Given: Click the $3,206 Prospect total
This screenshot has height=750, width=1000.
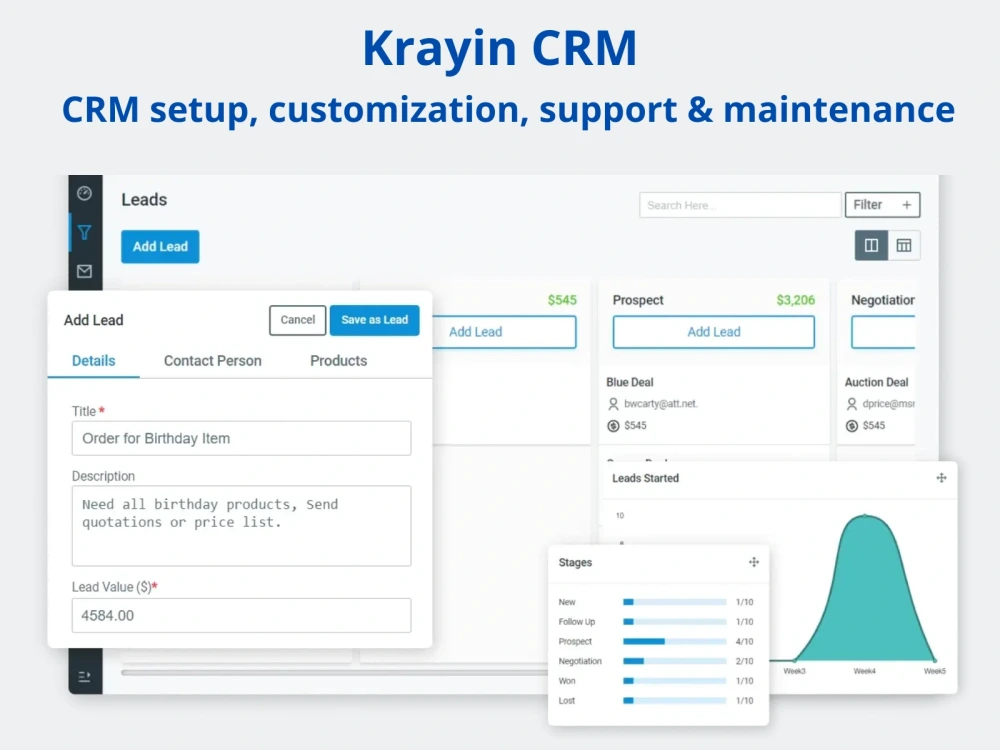Looking at the screenshot, I should click(x=795, y=300).
